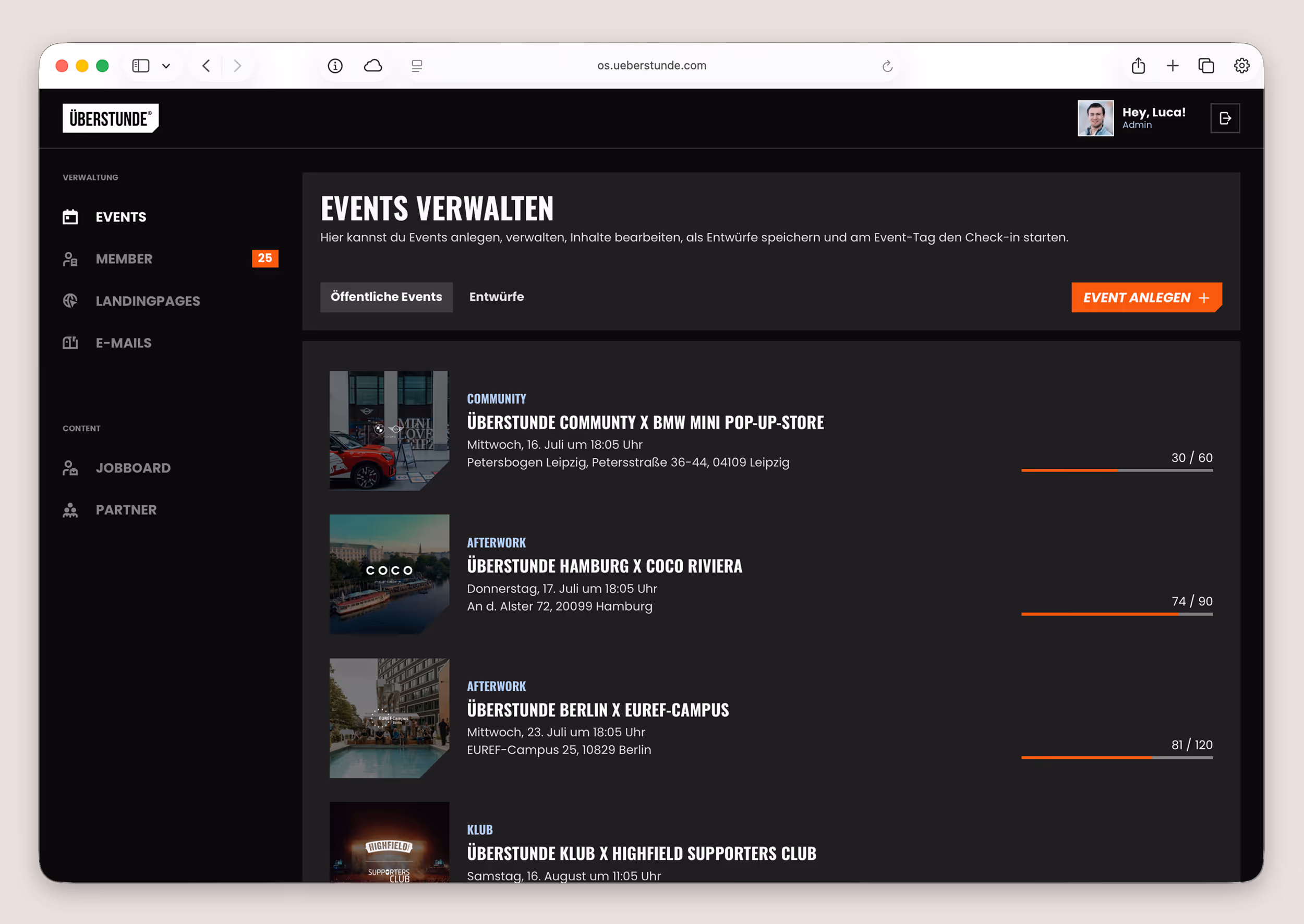Click the logout icon button
1304x924 pixels.
tap(1225, 118)
